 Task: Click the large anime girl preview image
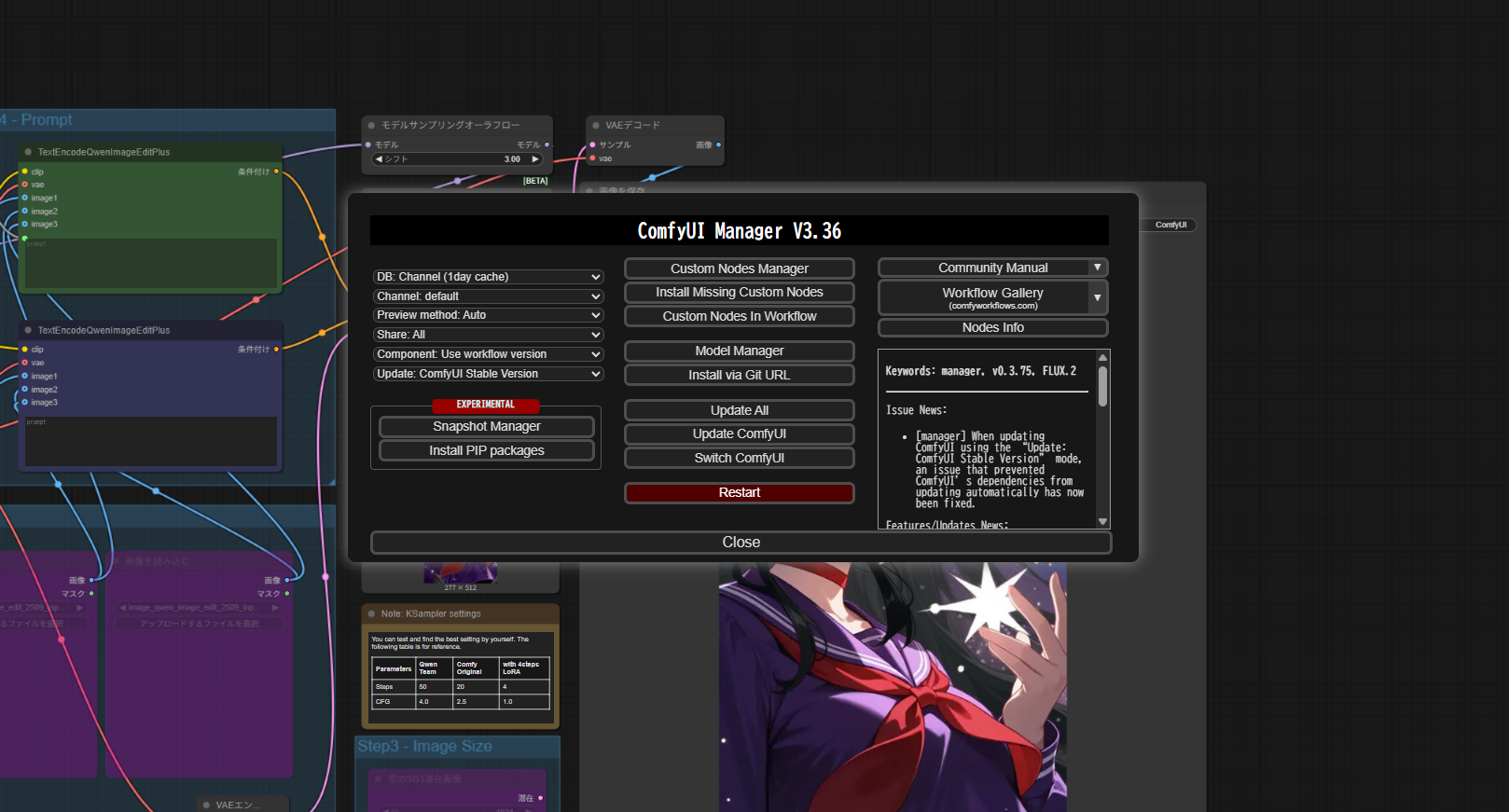(x=893, y=687)
